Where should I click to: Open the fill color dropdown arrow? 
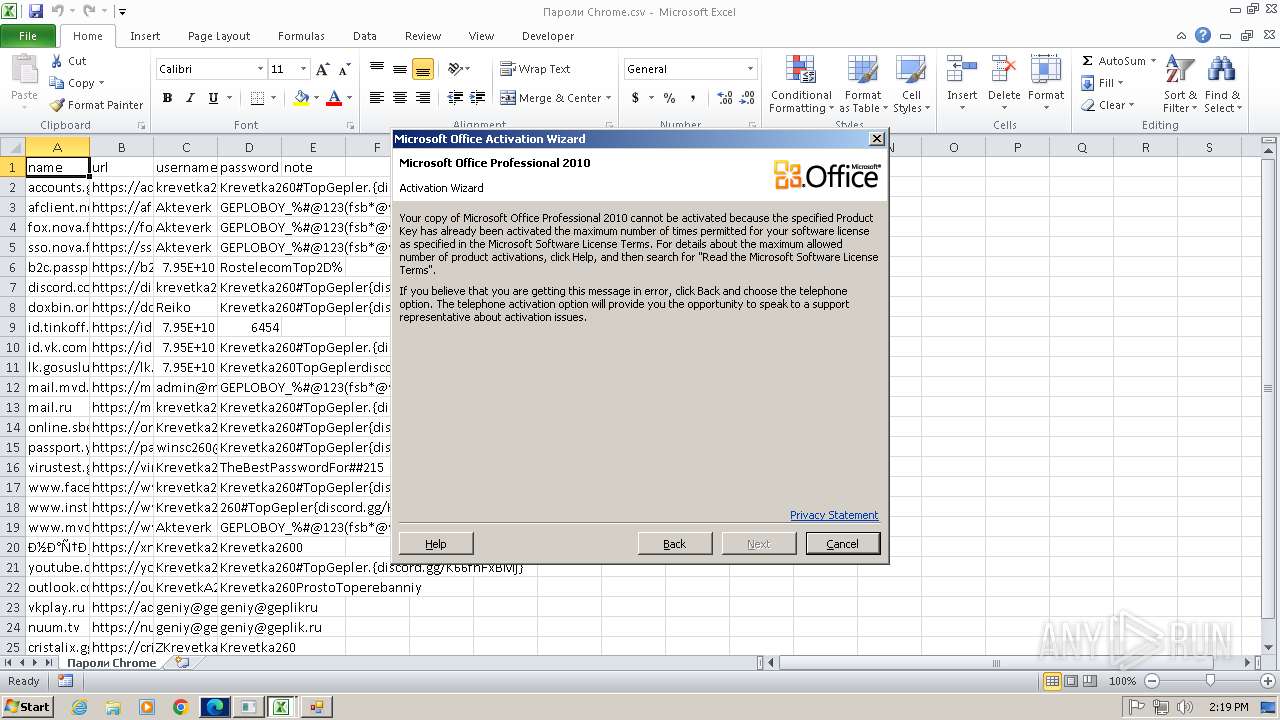click(316, 98)
